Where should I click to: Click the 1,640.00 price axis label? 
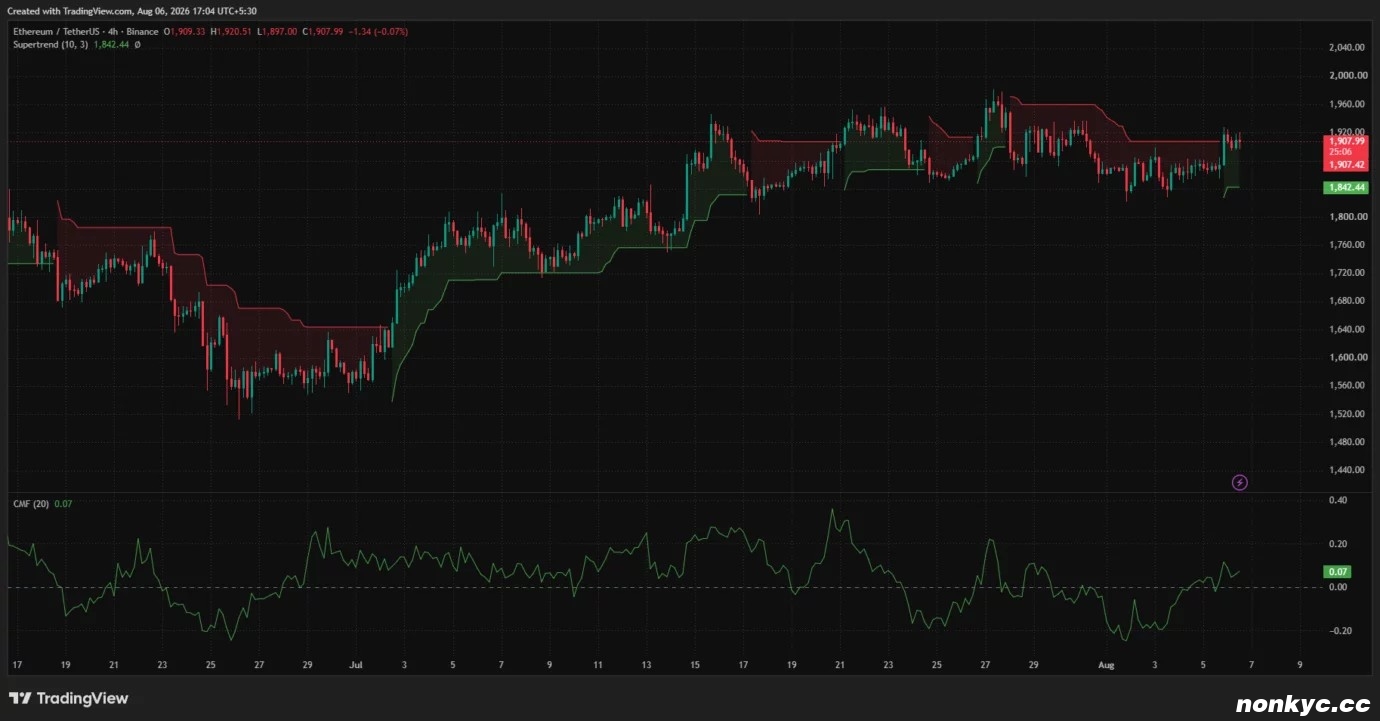point(1345,329)
